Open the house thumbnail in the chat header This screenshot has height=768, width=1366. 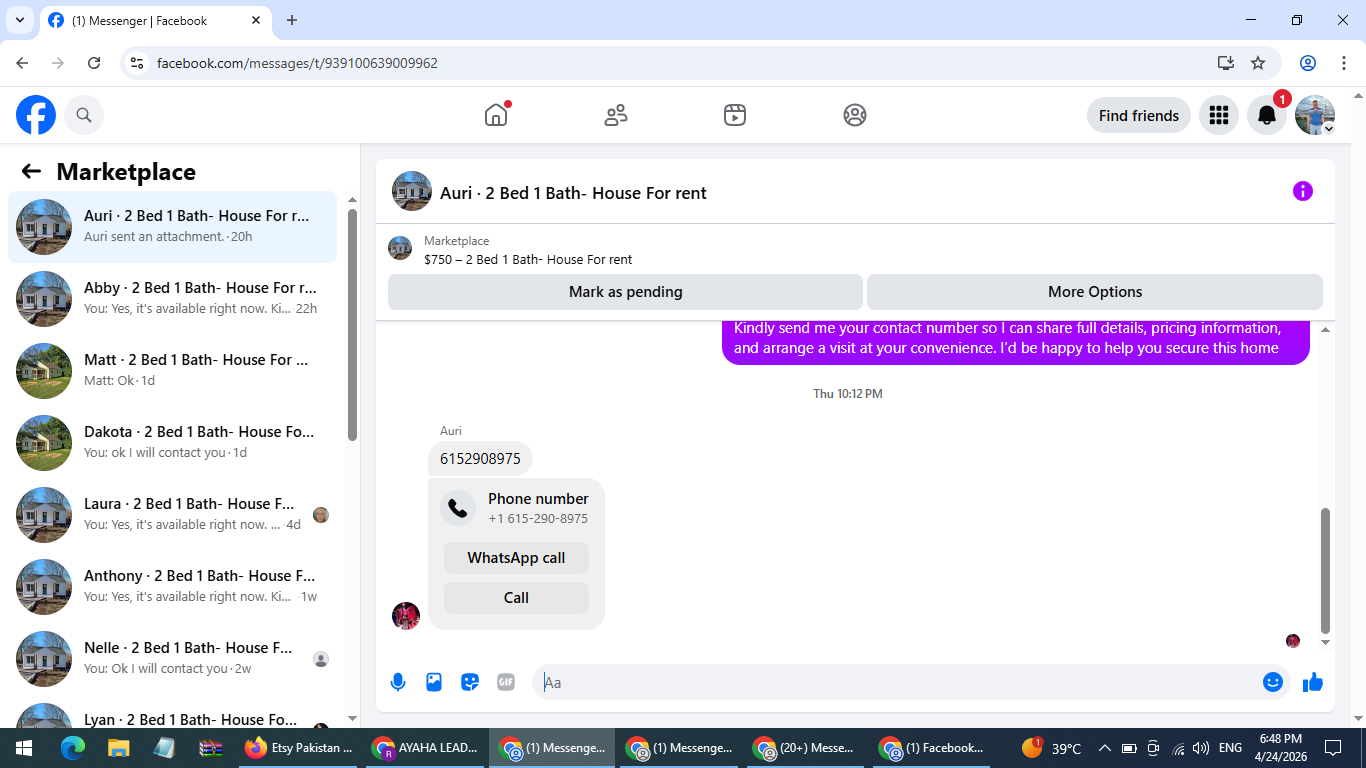tap(412, 191)
